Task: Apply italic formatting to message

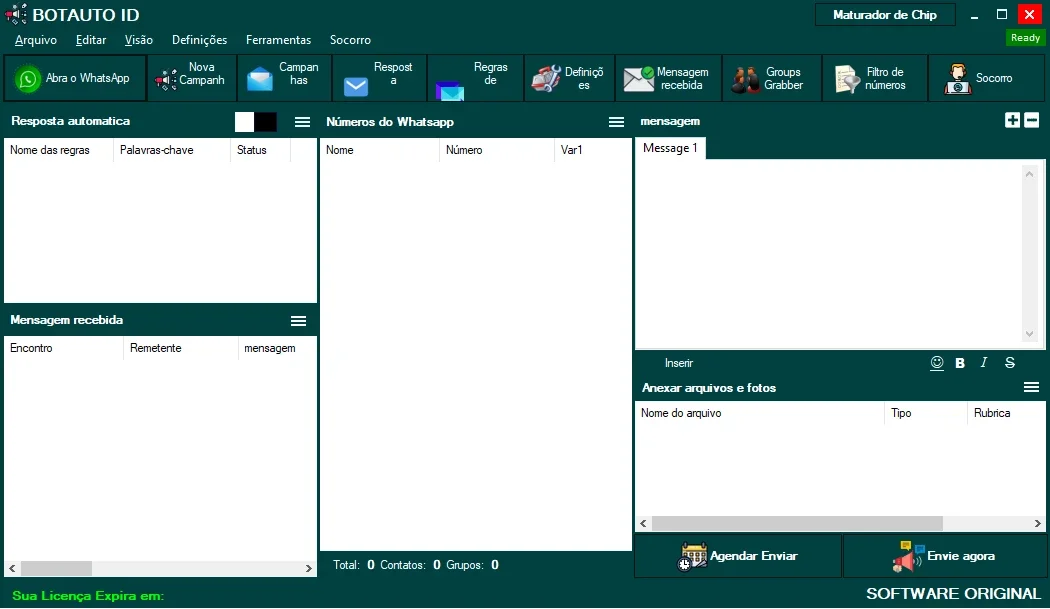Action: 984,362
